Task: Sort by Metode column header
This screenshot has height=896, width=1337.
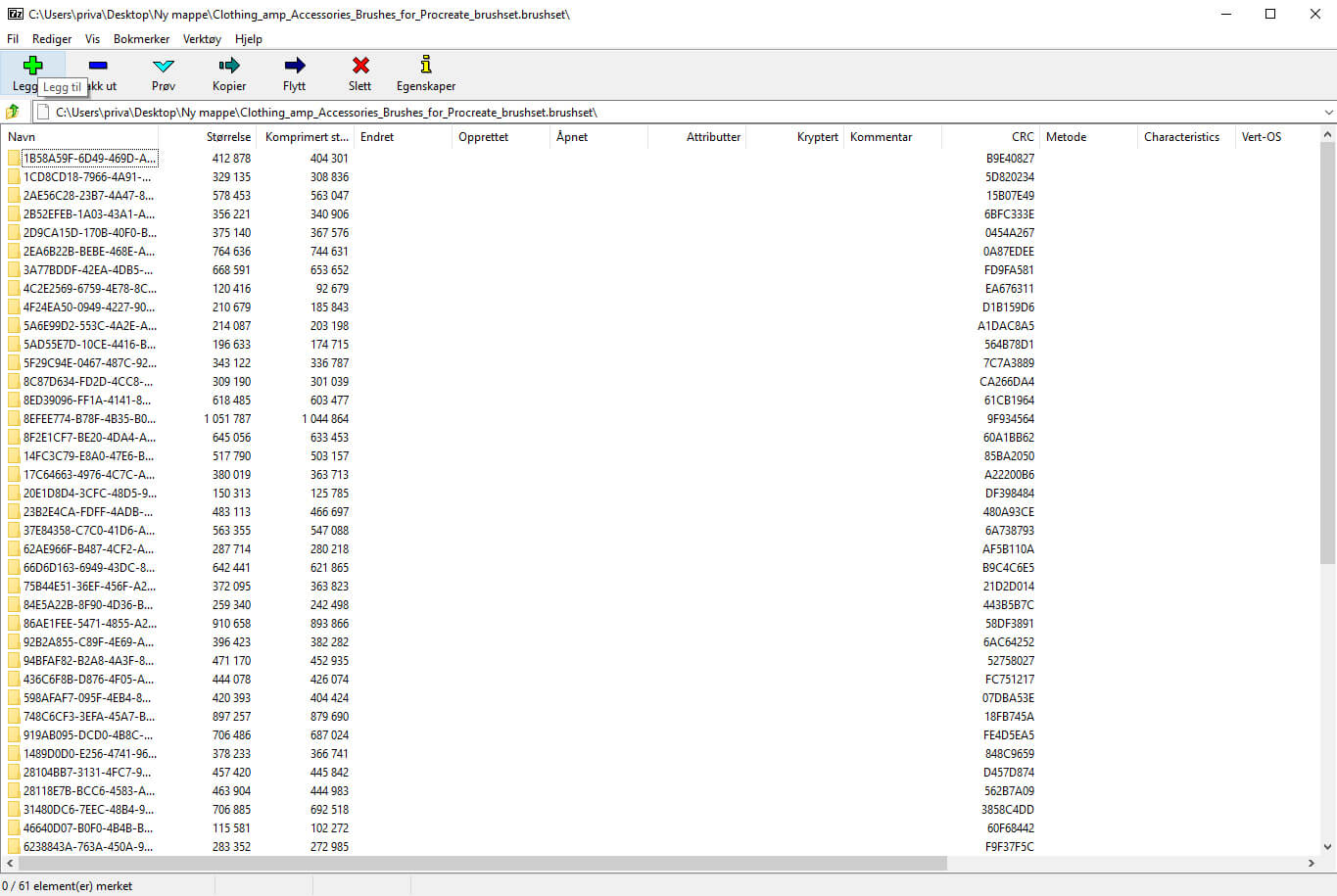Action: click(1088, 137)
